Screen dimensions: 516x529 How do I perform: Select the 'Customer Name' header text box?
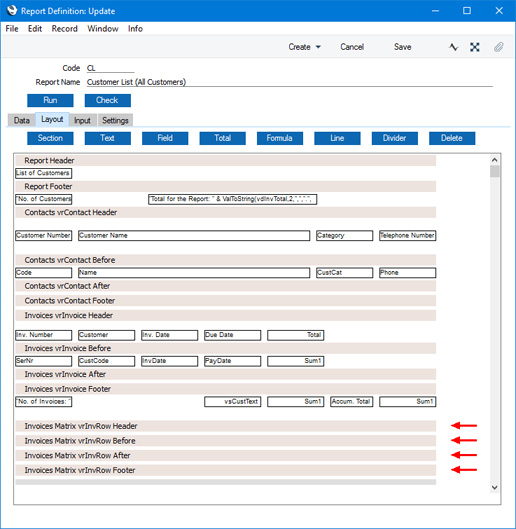(194, 235)
